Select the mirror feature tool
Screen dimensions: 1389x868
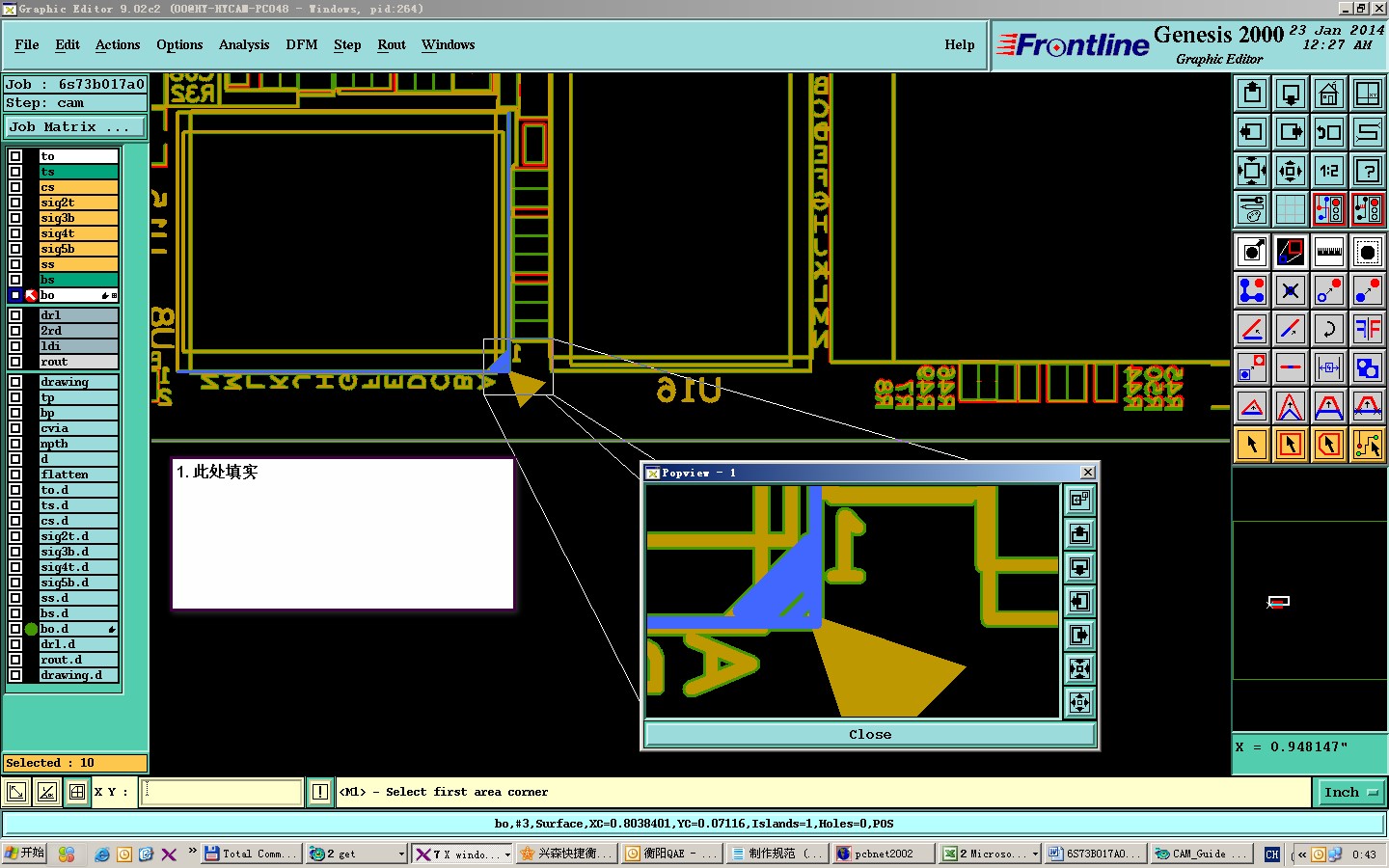click(x=1368, y=330)
